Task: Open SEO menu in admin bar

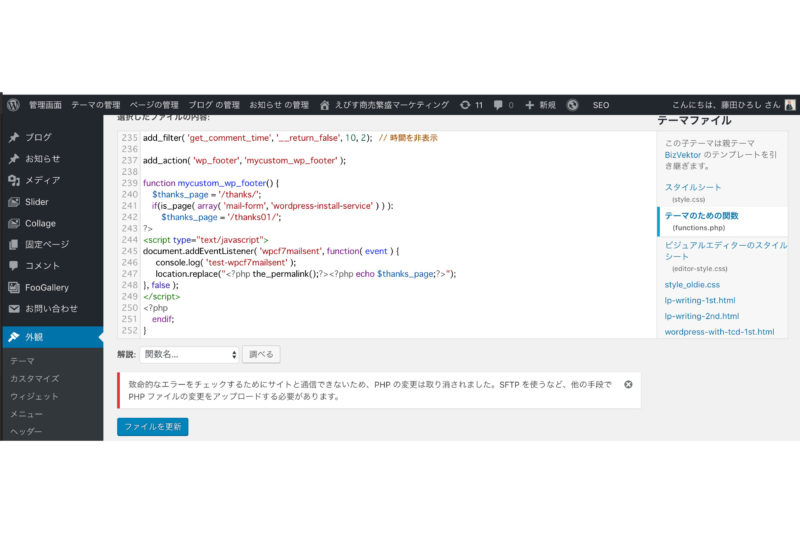Action: [600, 104]
